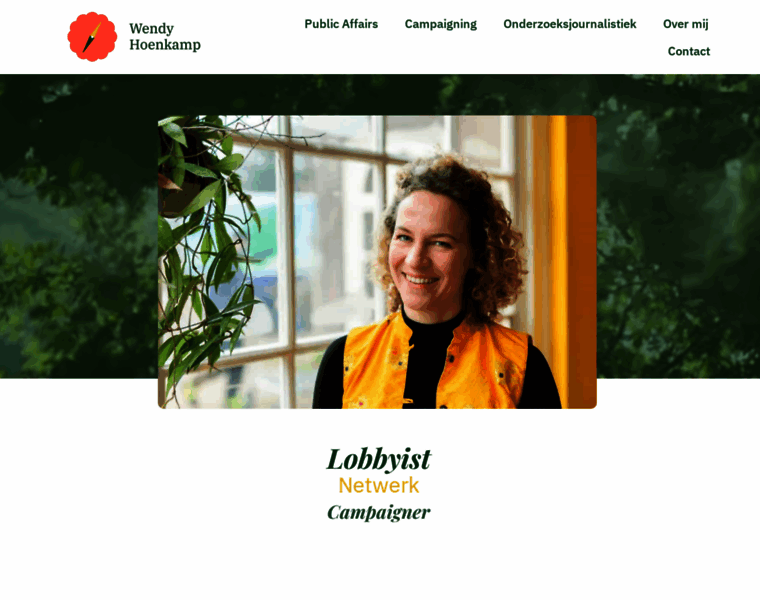Select the Campaigner italic heading
The width and height of the screenshot is (760, 600).
(x=379, y=512)
